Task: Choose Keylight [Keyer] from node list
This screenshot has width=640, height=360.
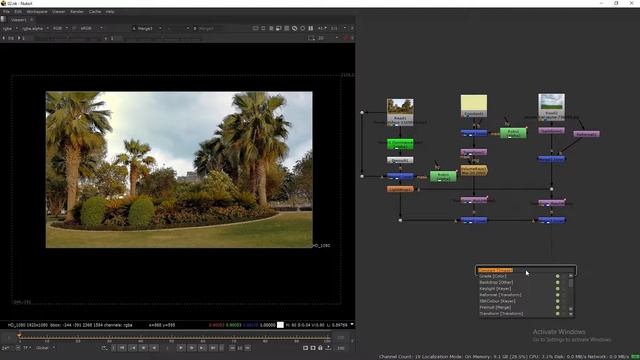Action: coord(495,289)
